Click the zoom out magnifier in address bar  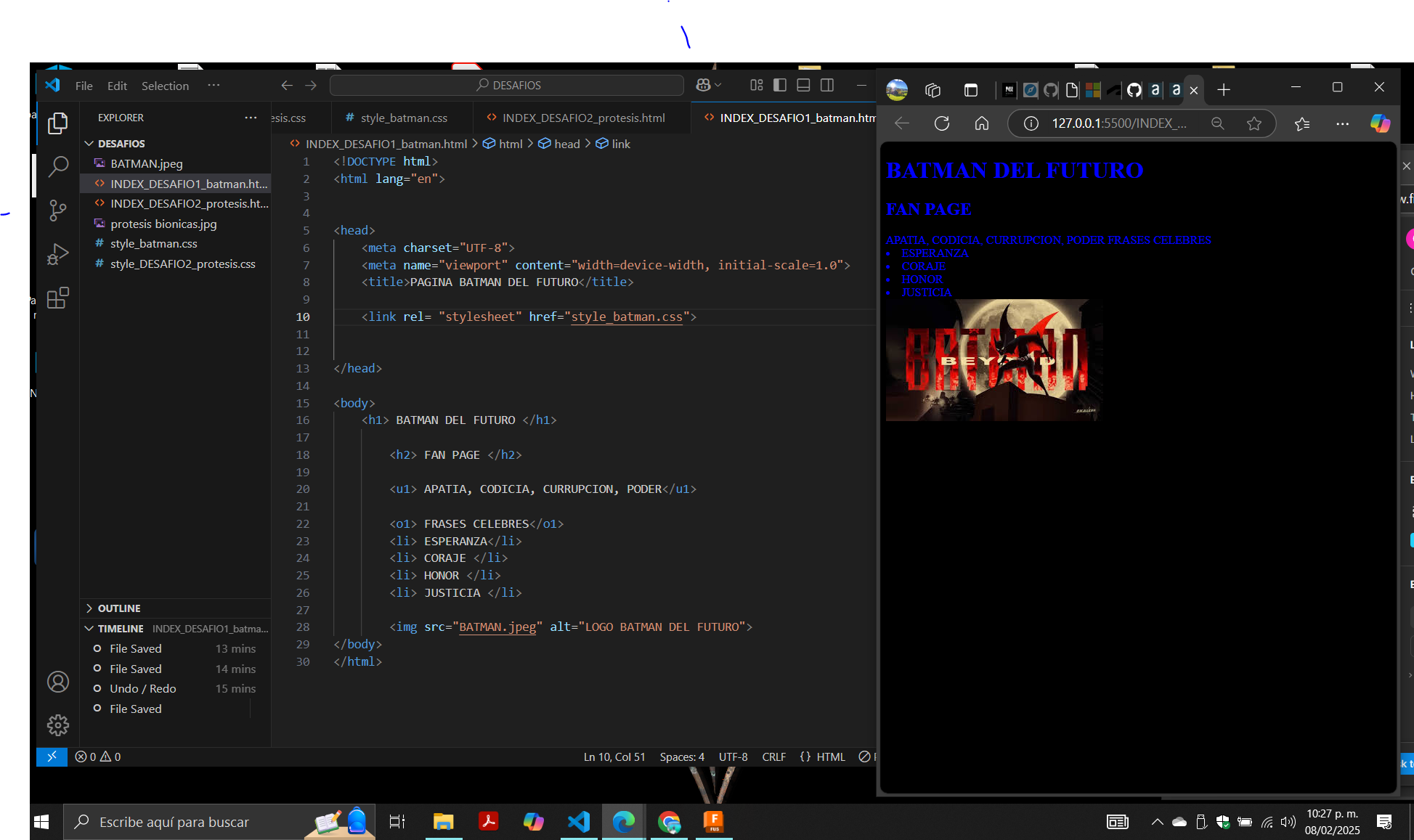tap(1218, 123)
